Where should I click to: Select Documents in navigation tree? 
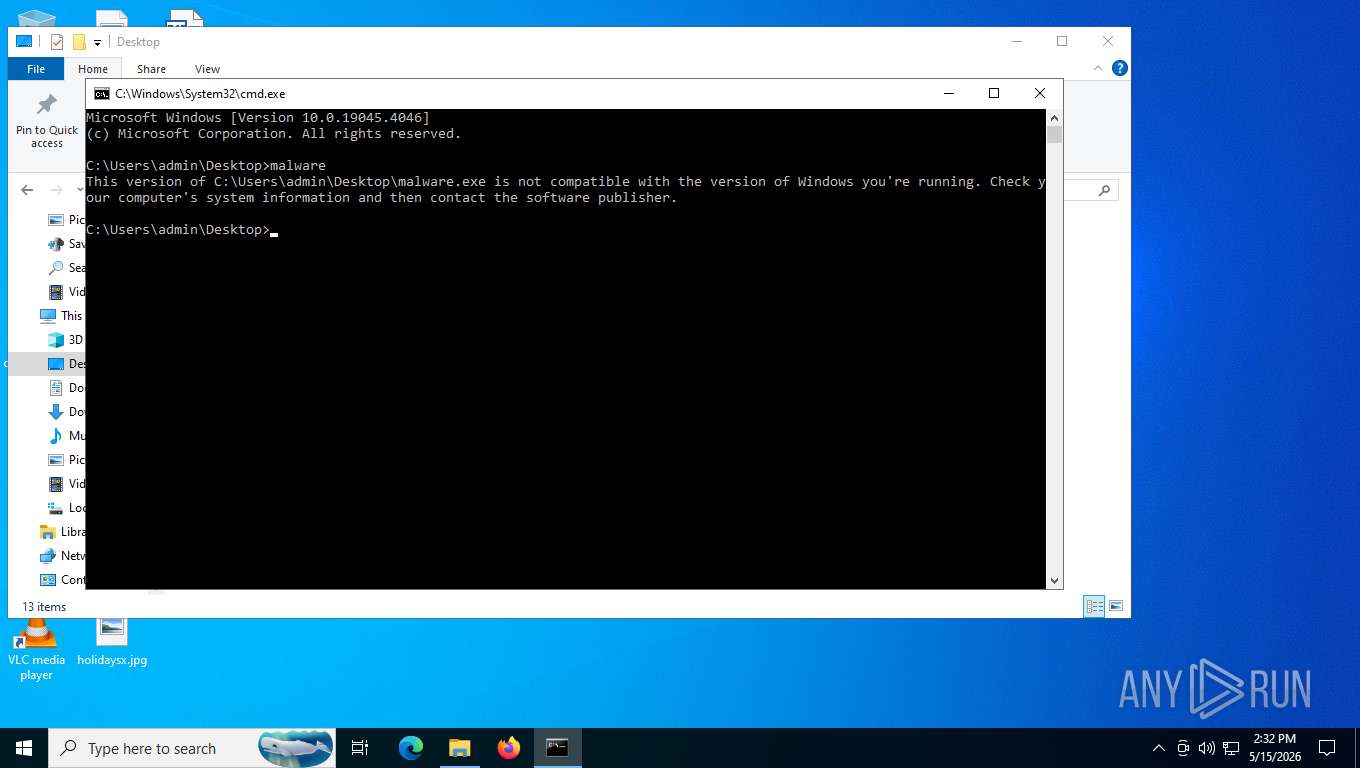(x=66, y=388)
